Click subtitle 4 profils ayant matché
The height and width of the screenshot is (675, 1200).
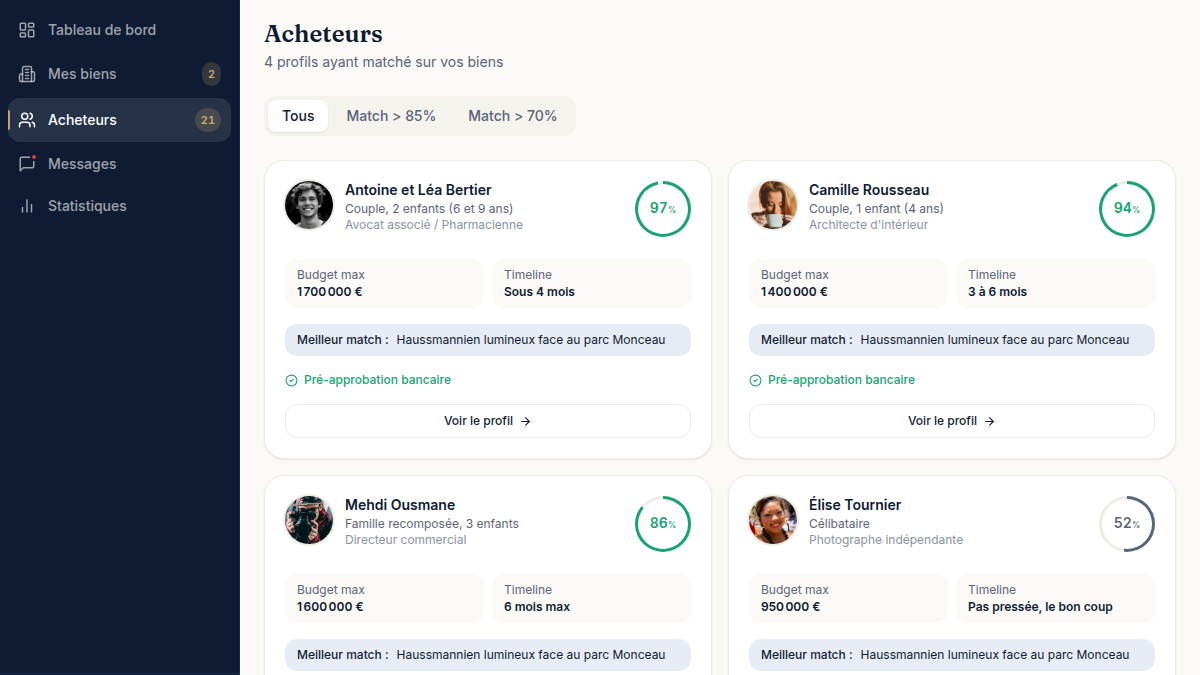[384, 62]
